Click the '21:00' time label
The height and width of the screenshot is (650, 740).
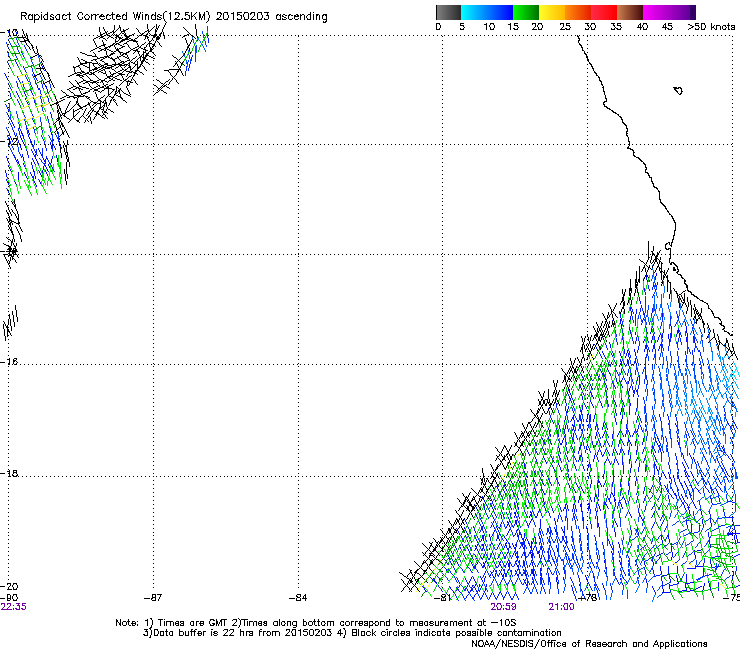[561, 607]
